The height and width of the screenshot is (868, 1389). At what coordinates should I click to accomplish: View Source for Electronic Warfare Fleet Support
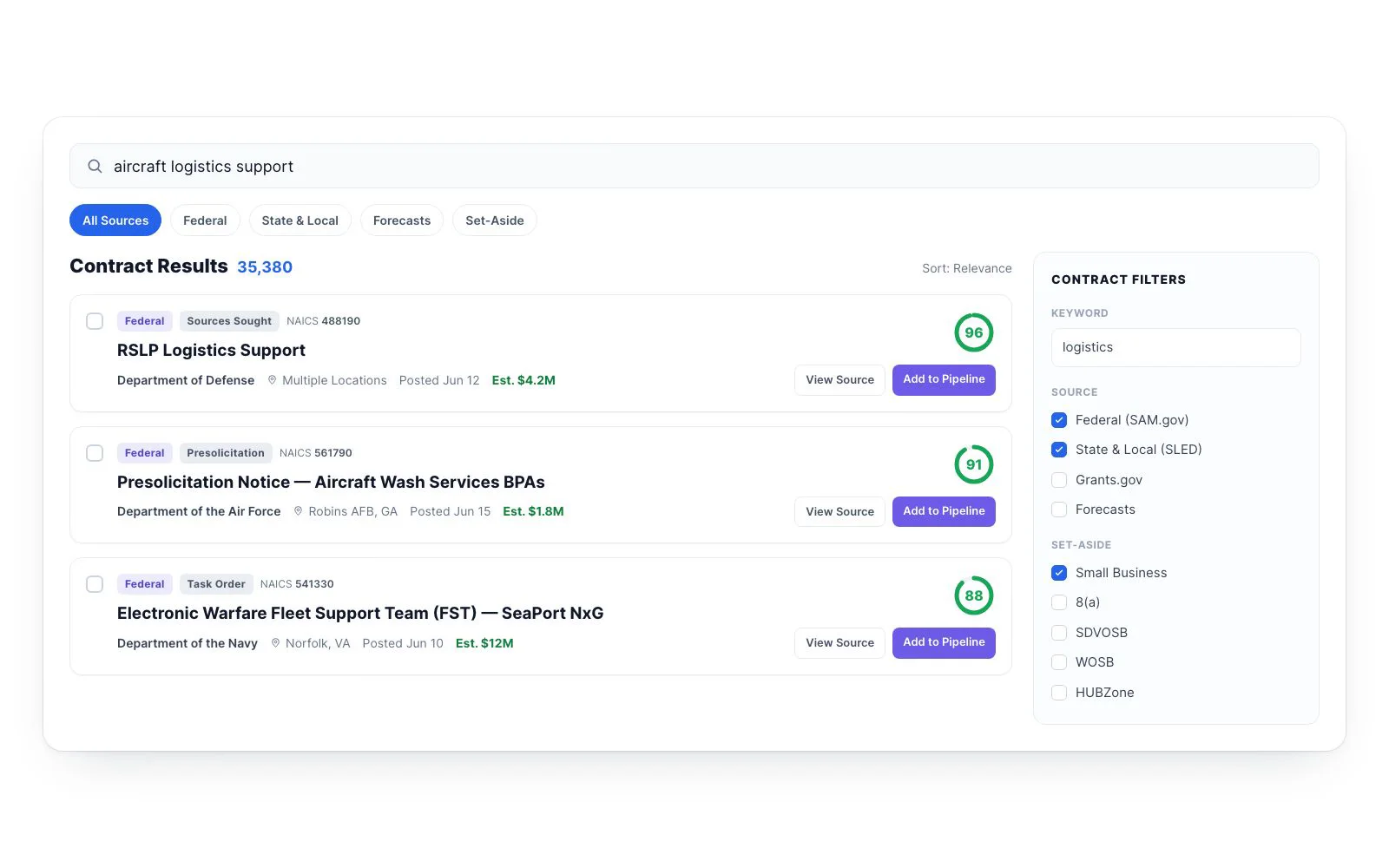(839, 643)
